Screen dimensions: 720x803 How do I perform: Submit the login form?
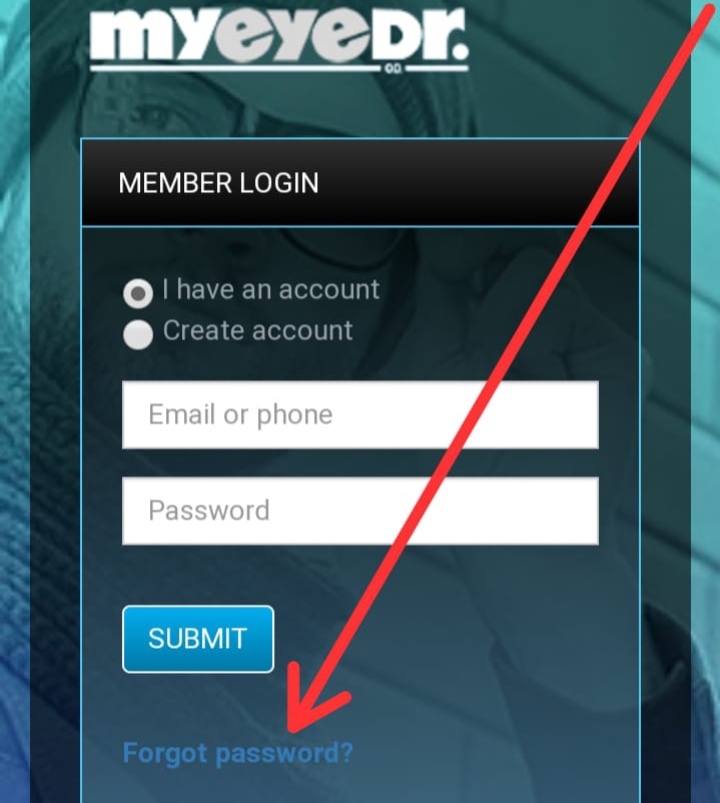pyautogui.click(x=198, y=639)
